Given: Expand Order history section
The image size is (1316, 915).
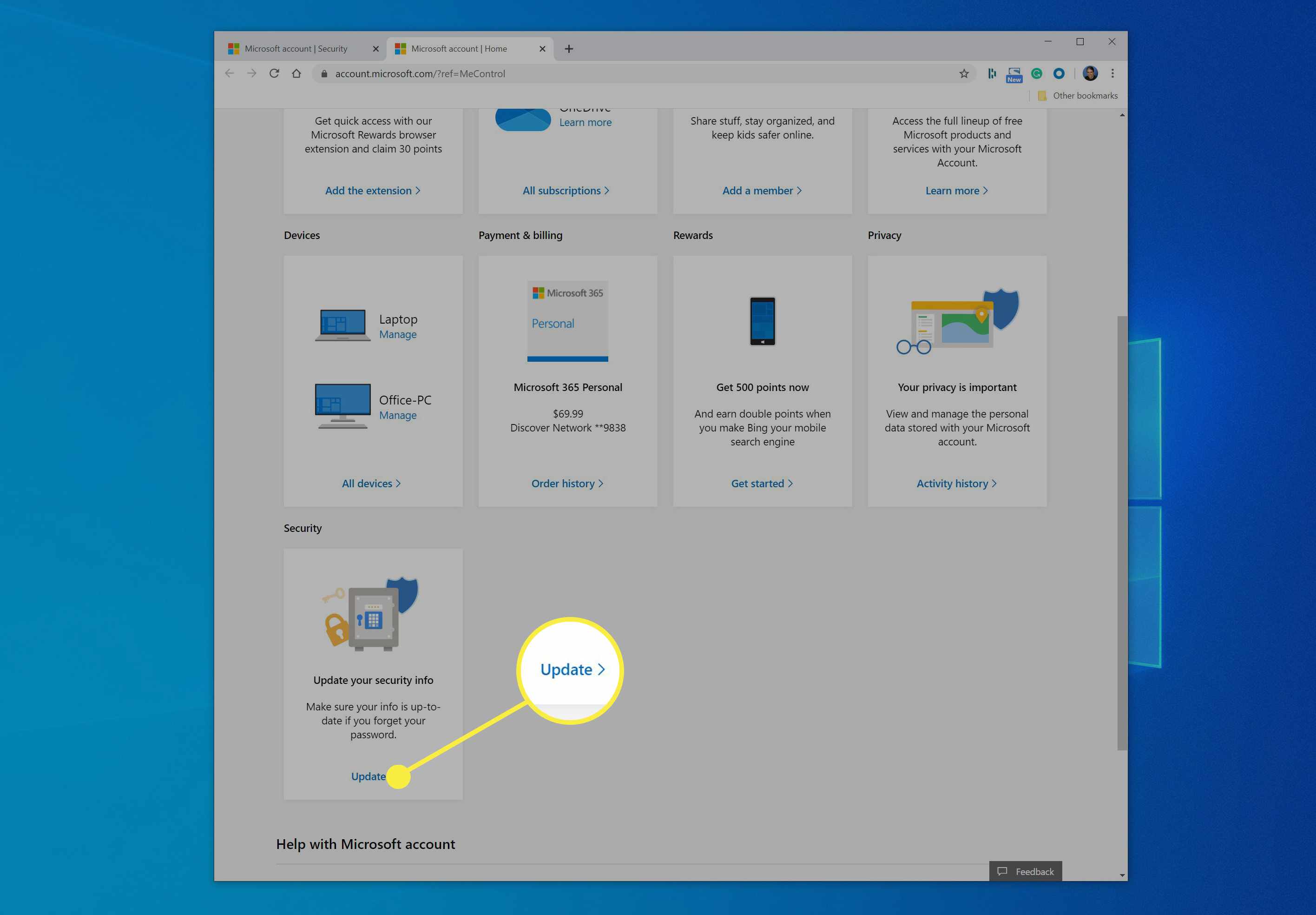Looking at the screenshot, I should (567, 483).
